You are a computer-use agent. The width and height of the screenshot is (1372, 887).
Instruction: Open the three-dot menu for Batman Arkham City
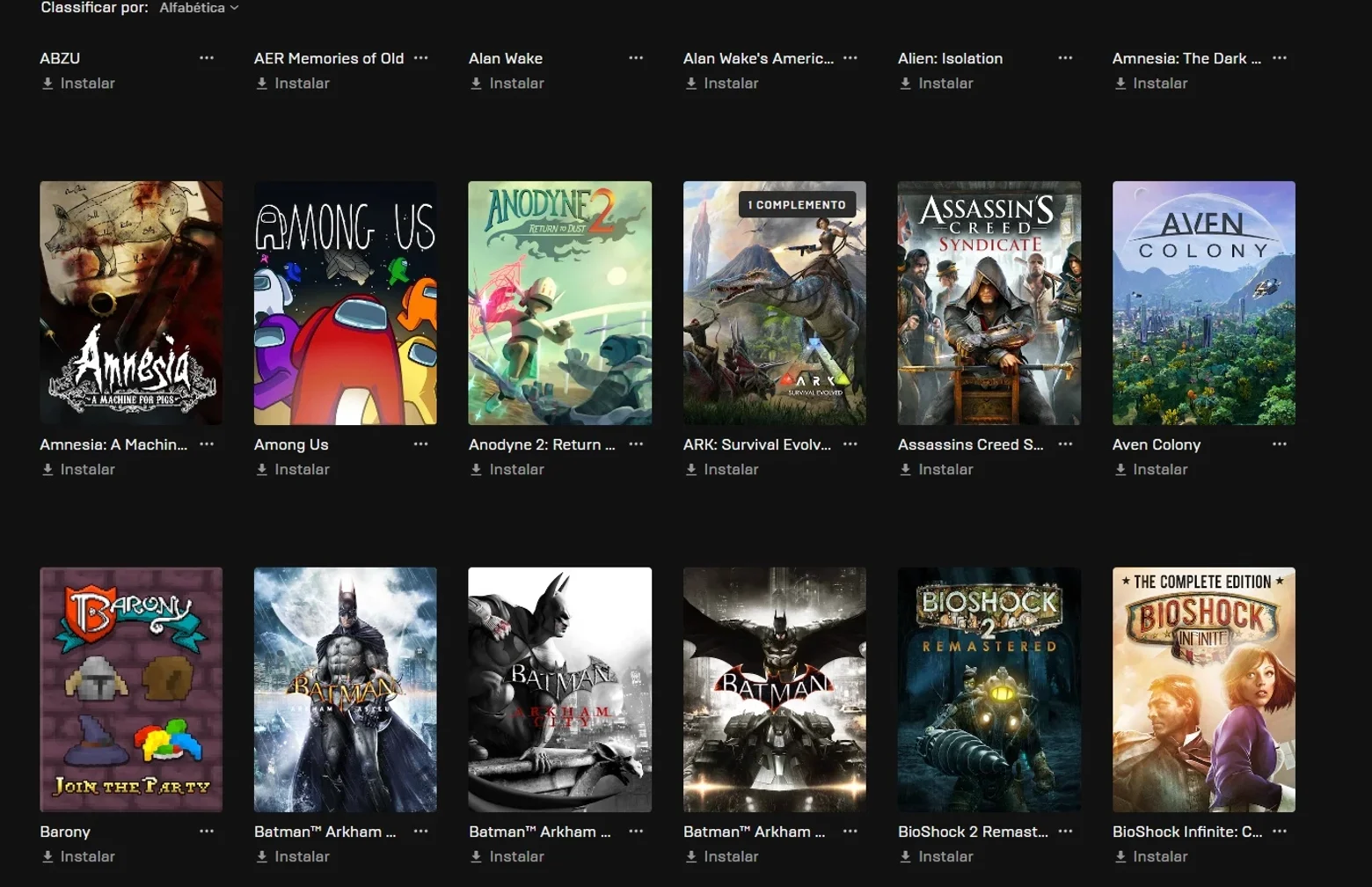[x=636, y=832]
